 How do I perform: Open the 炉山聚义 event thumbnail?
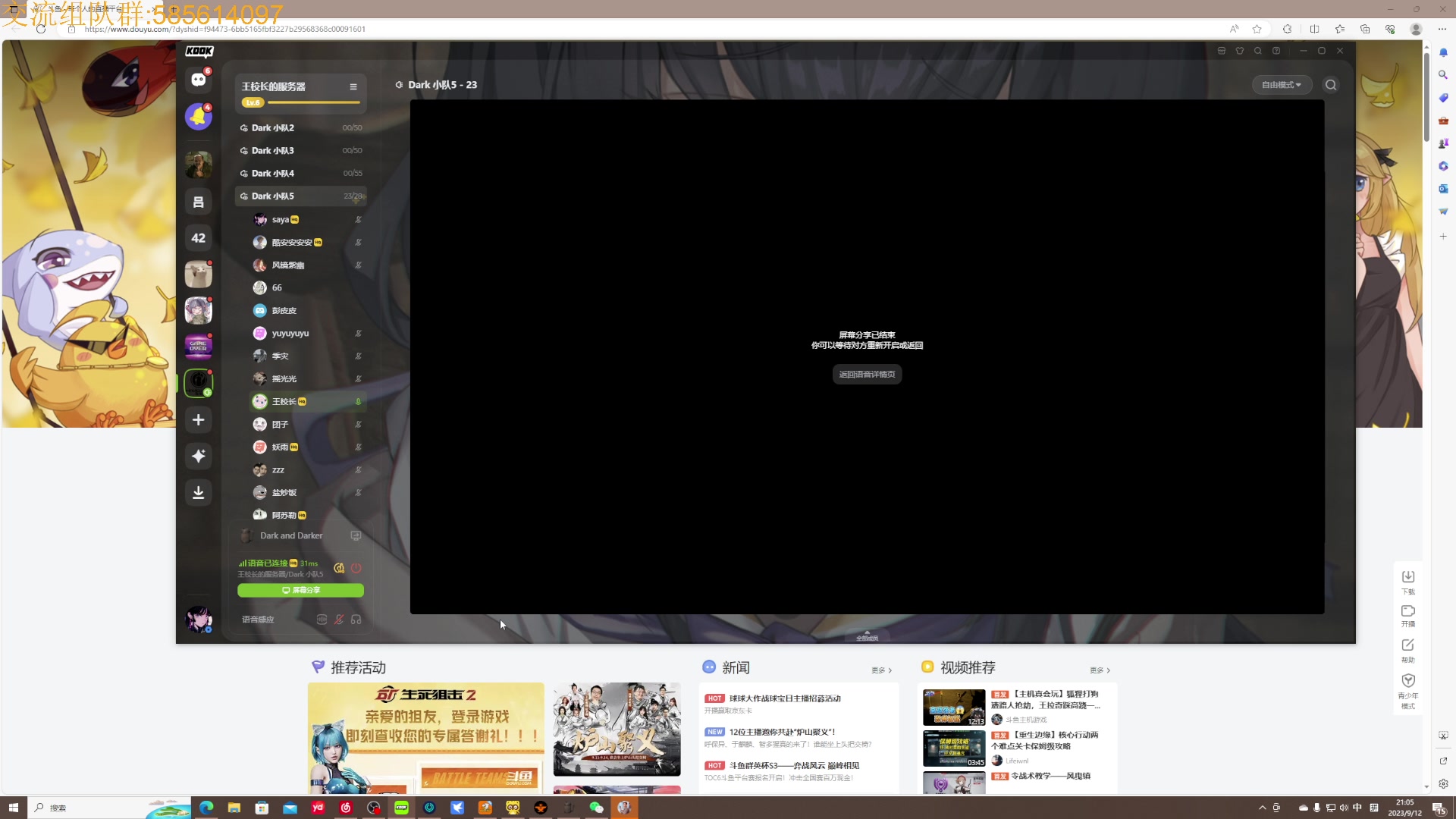pyautogui.click(x=617, y=729)
